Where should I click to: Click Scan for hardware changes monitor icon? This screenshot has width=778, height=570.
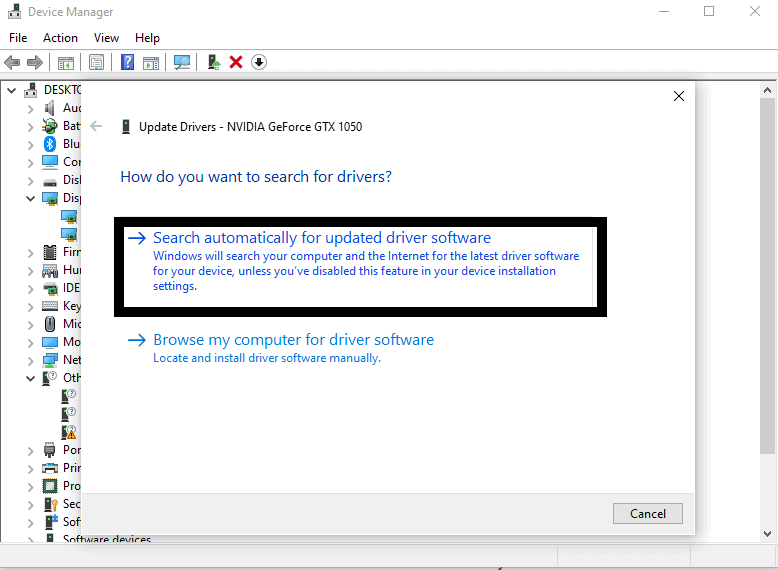point(182,62)
